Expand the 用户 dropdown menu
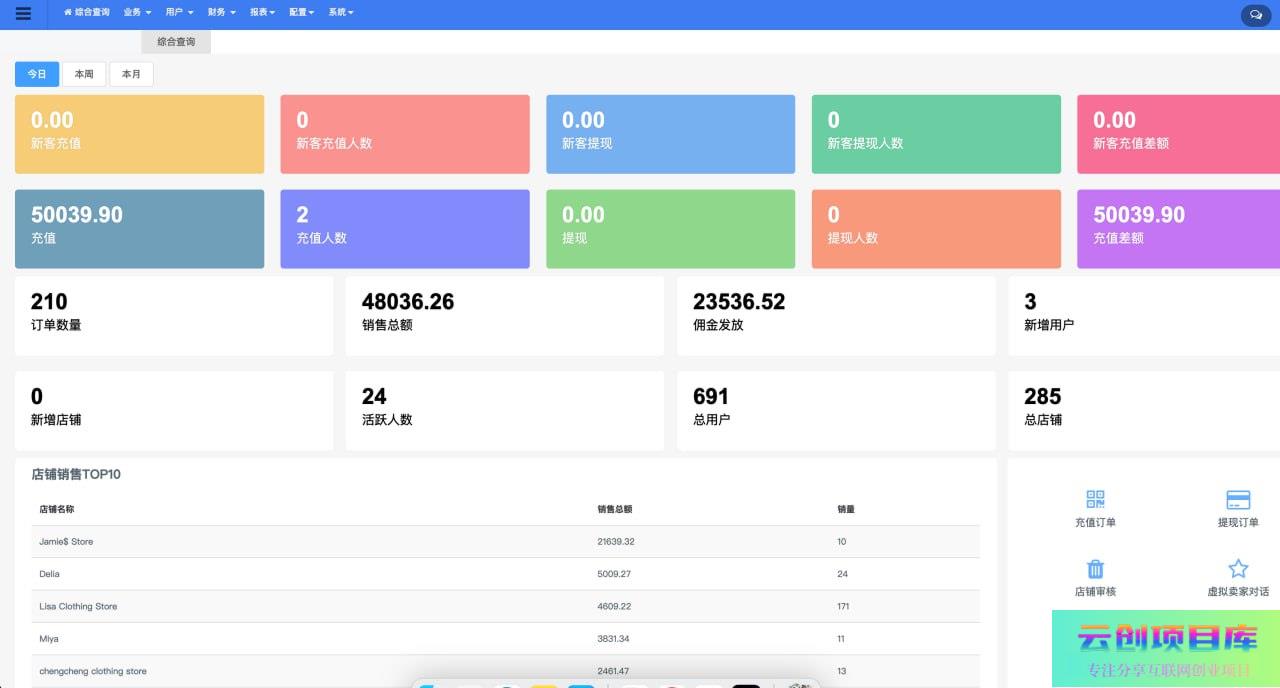 point(179,12)
